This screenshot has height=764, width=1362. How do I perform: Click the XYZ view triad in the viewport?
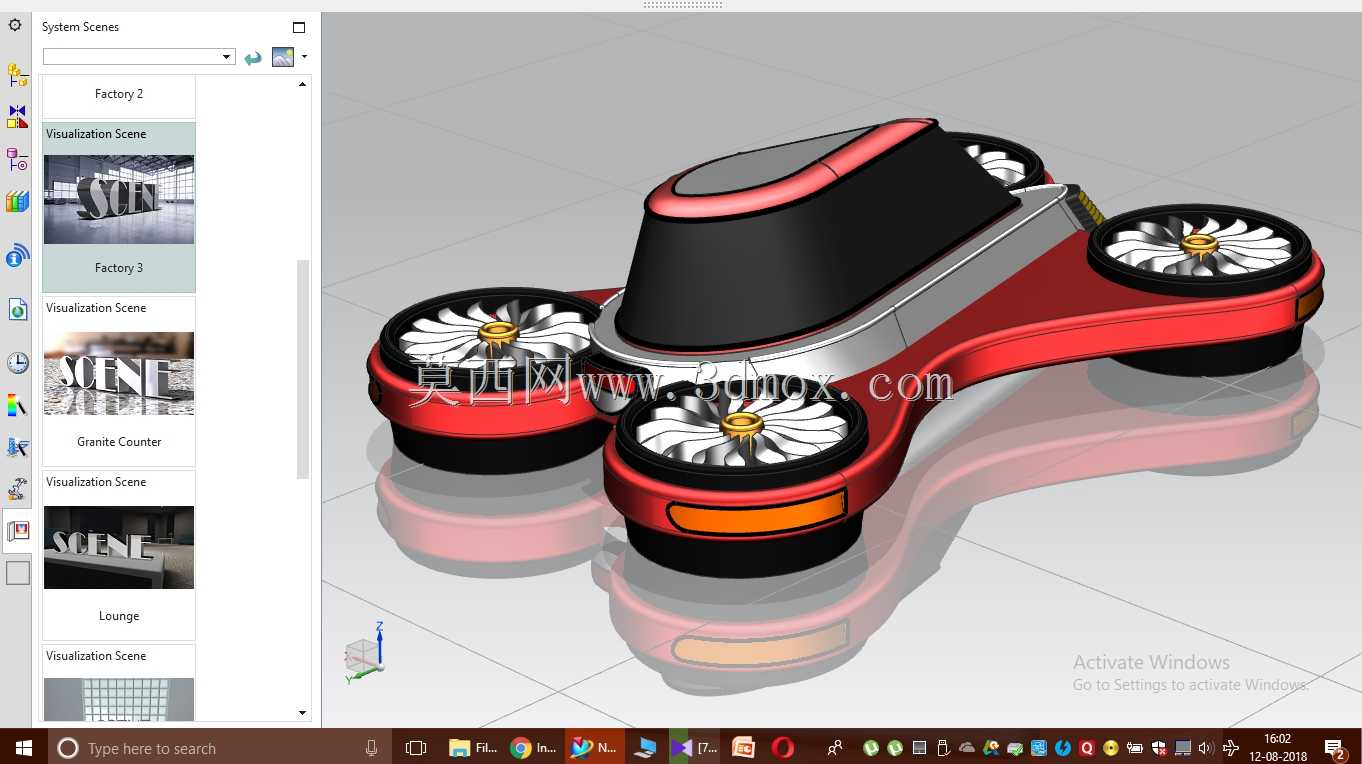click(365, 653)
